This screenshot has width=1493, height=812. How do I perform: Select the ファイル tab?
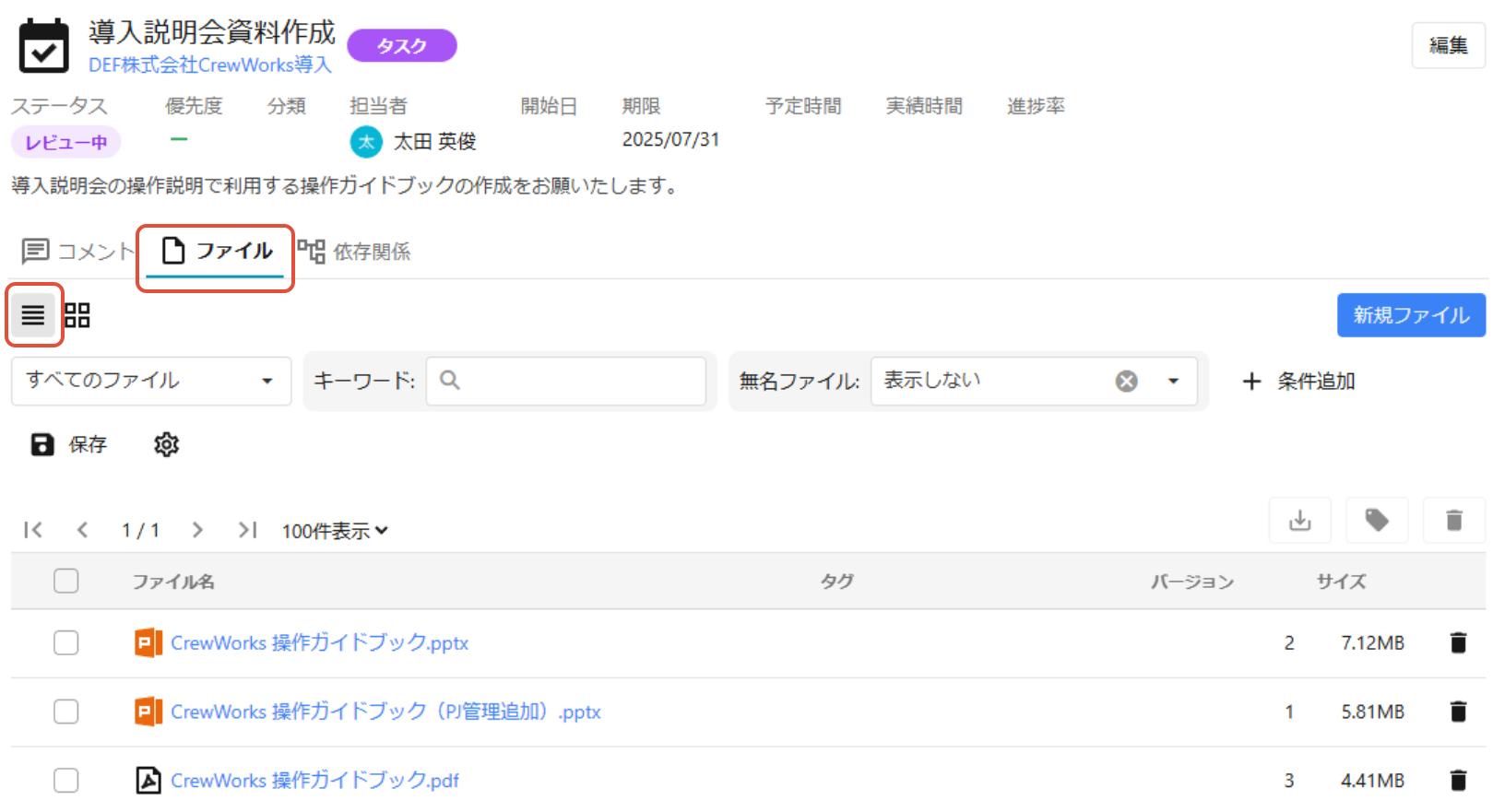coord(216,251)
